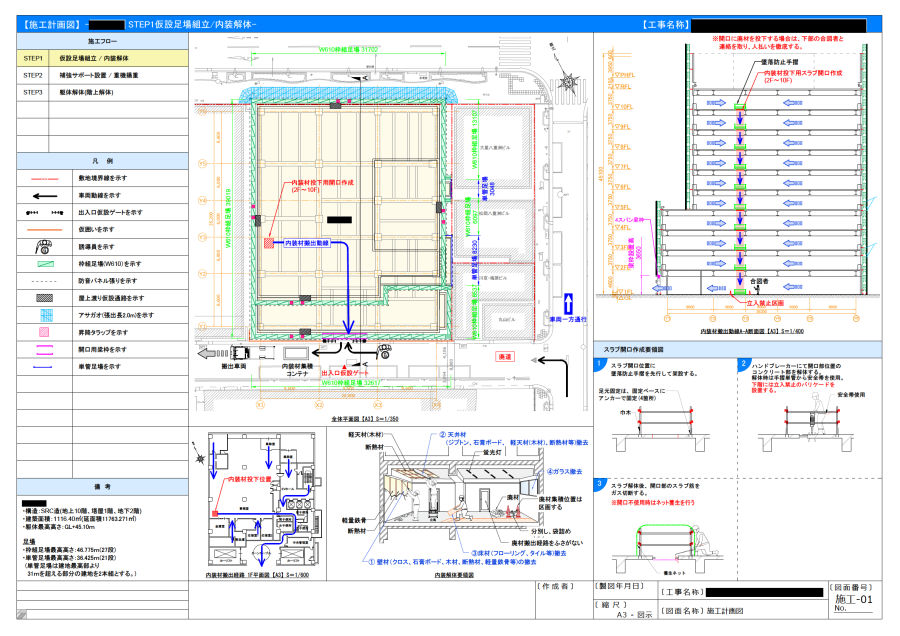Select the STEP3 躯体解体 row
The width and height of the screenshot is (900, 636).
click(102, 91)
